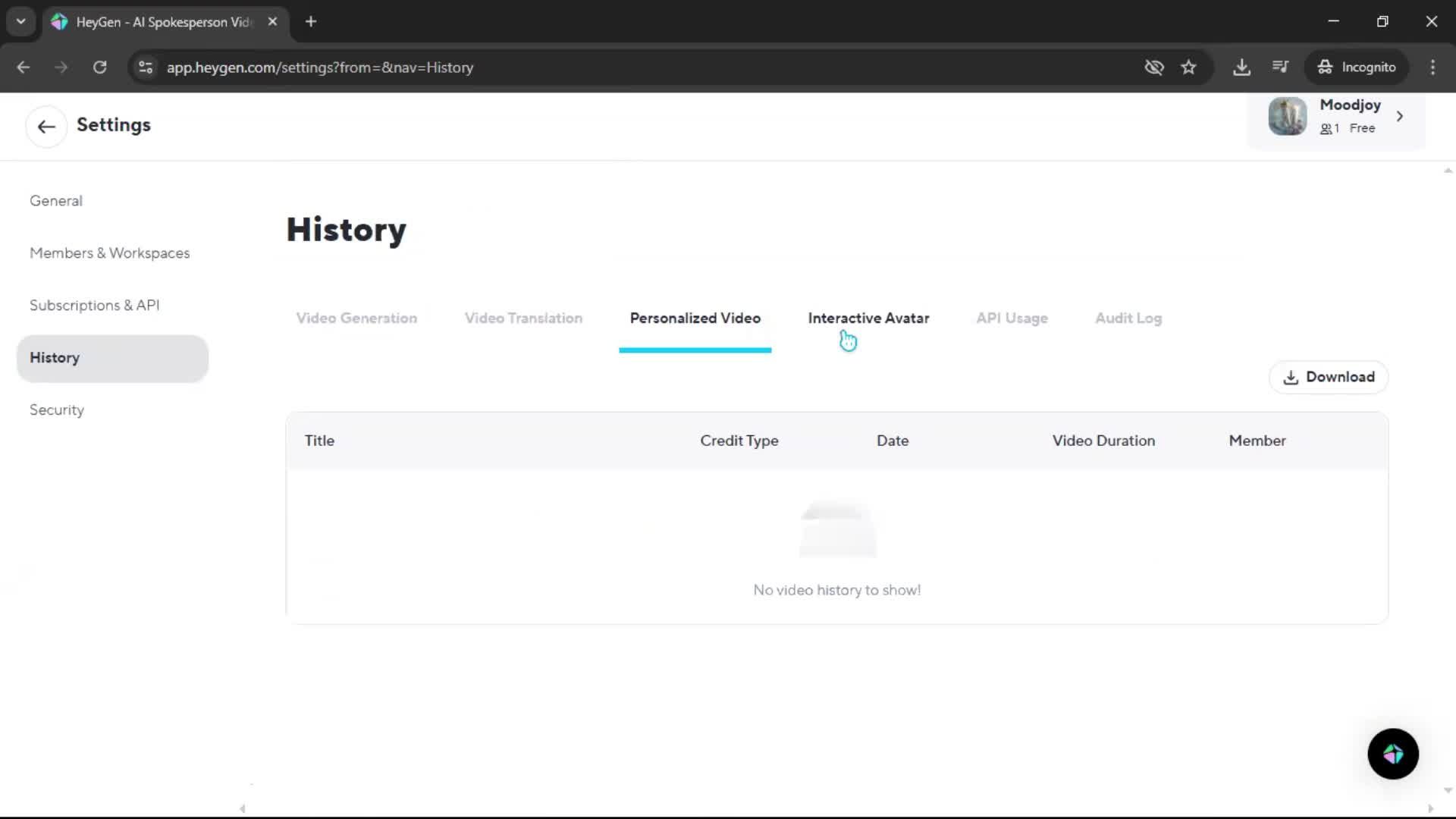Click the tracking protection eye icon
This screenshot has width=1456, height=819.
point(1153,67)
